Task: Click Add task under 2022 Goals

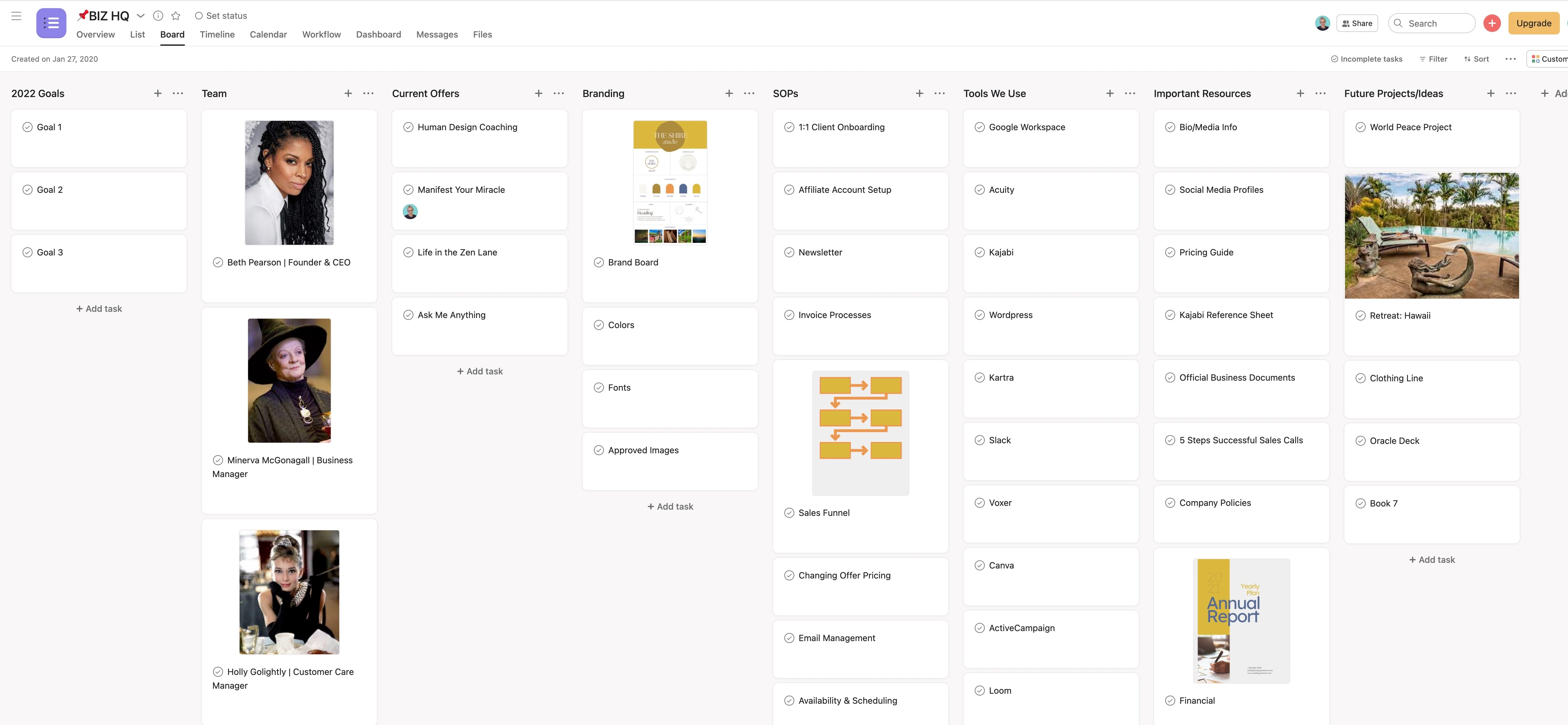Action: click(x=99, y=309)
